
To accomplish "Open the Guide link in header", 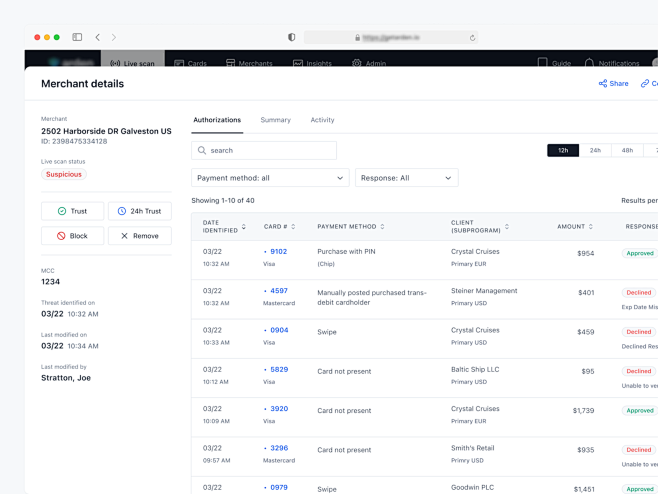I will pos(554,63).
